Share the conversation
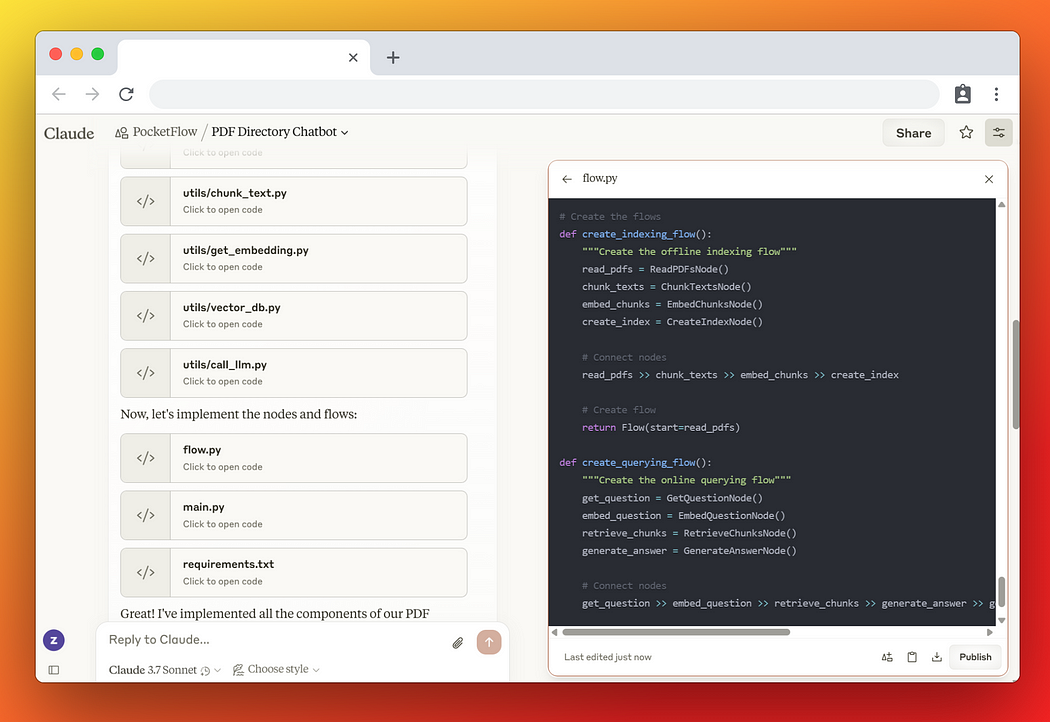 pyautogui.click(x=912, y=131)
